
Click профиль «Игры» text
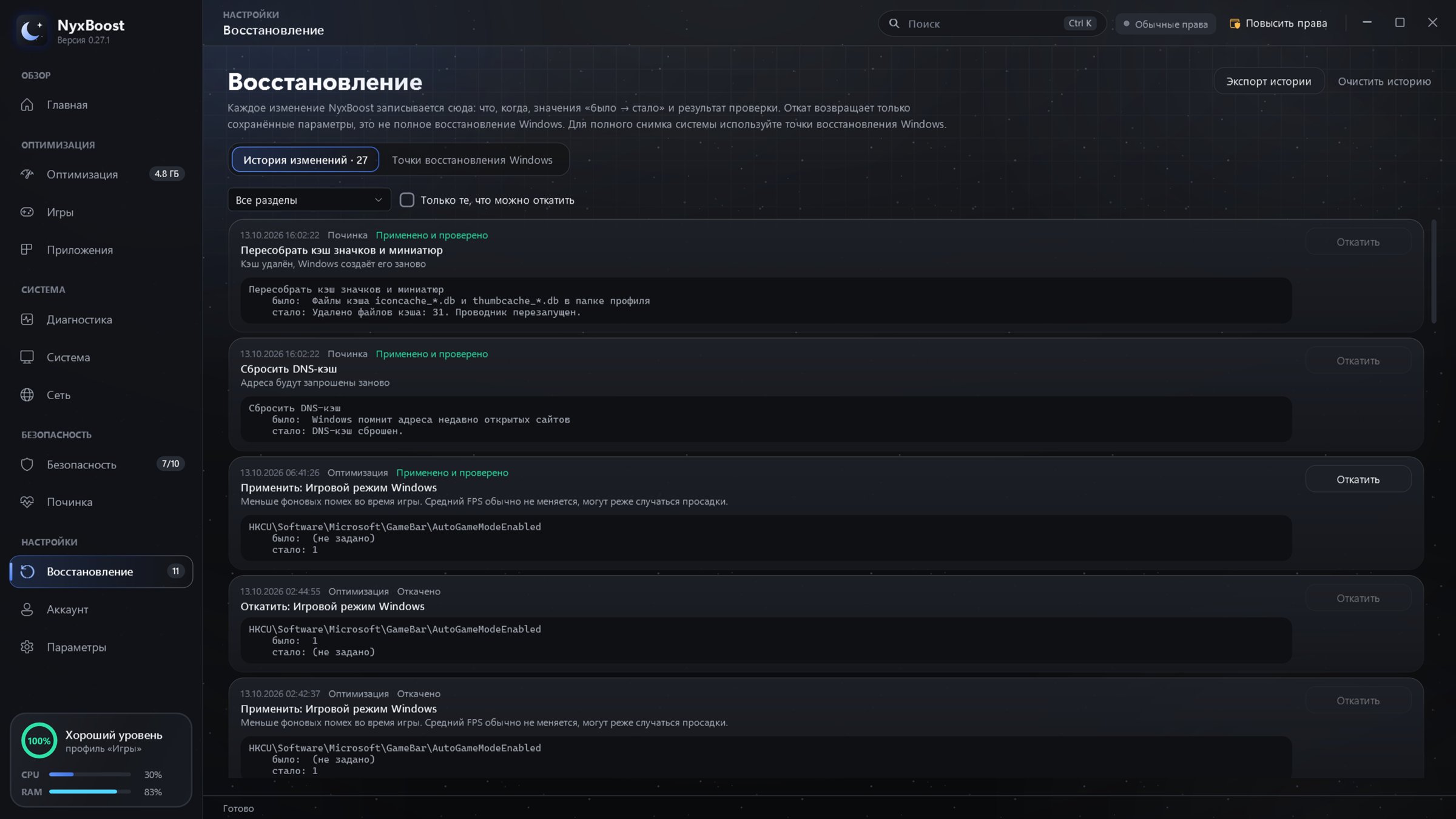pos(103,749)
